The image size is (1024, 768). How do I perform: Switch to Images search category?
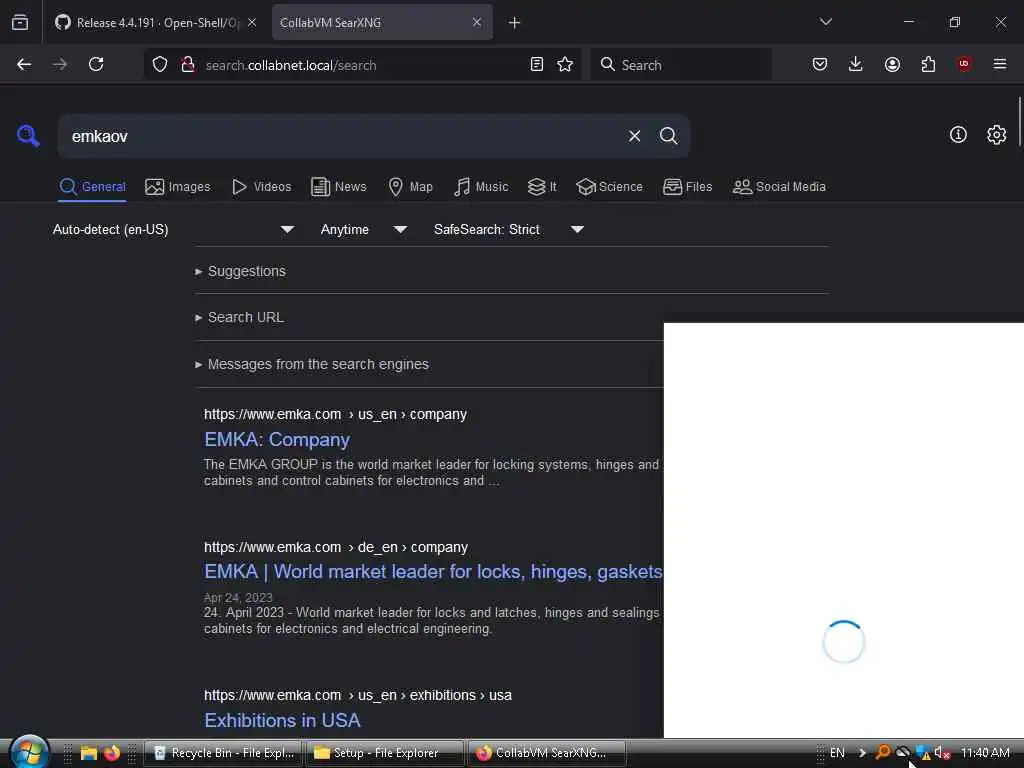tap(178, 187)
